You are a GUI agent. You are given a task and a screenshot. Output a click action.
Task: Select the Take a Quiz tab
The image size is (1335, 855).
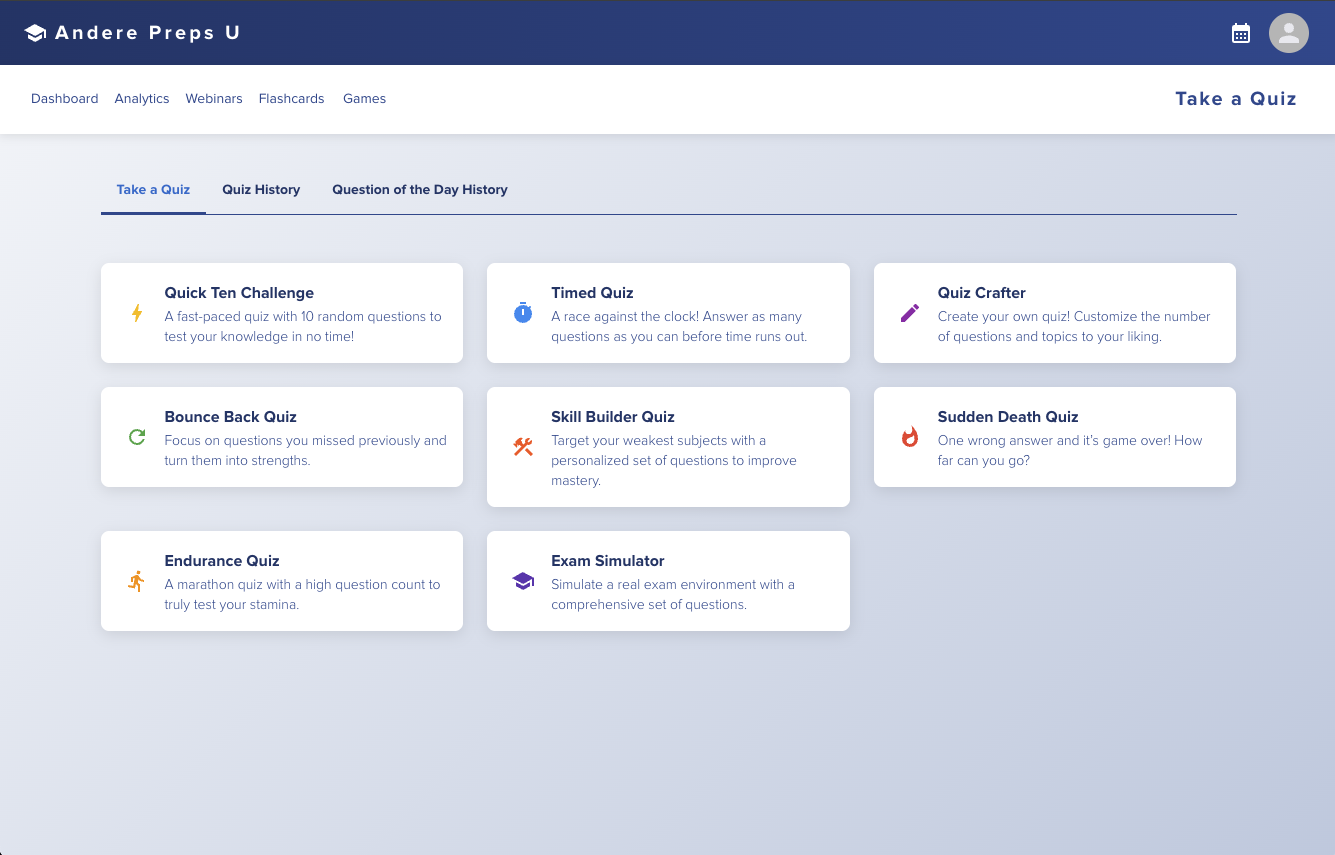tap(153, 190)
